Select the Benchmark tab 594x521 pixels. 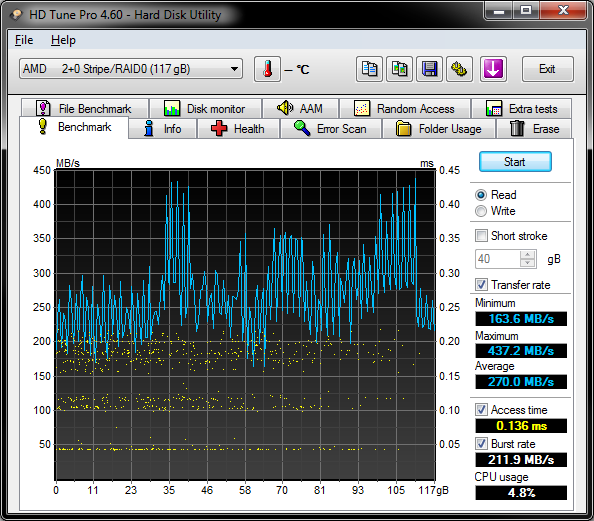point(74,127)
